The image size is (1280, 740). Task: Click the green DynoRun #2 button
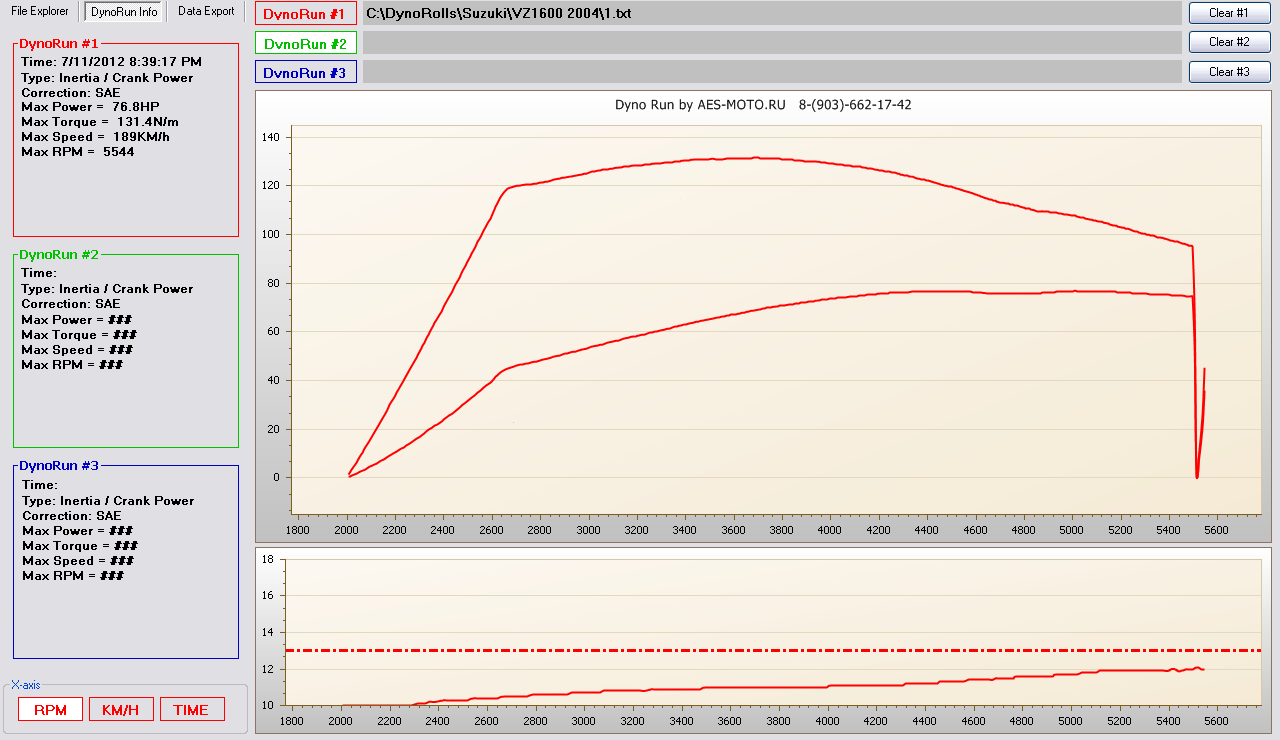coord(304,44)
